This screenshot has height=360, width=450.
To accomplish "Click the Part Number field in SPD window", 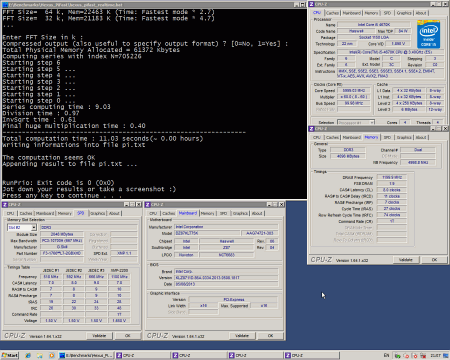I will pos(62,253).
